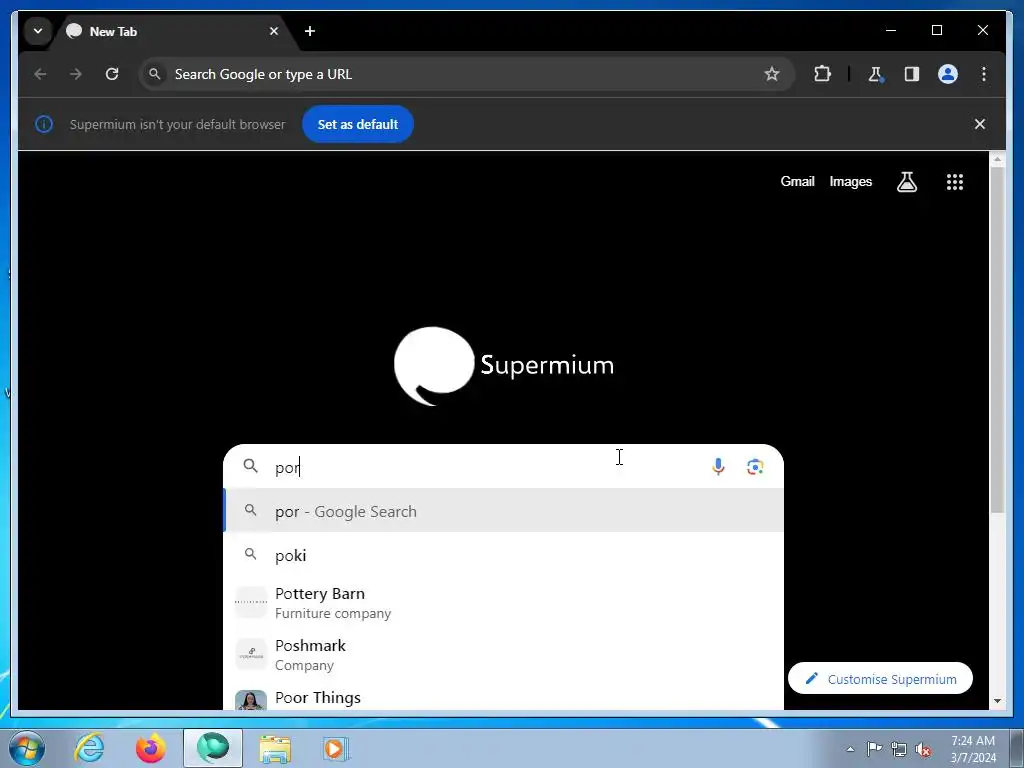Viewport: 1024px width, 768px height.
Task: Click the Poshmark logo thumbnail
Action: tap(251, 654)
